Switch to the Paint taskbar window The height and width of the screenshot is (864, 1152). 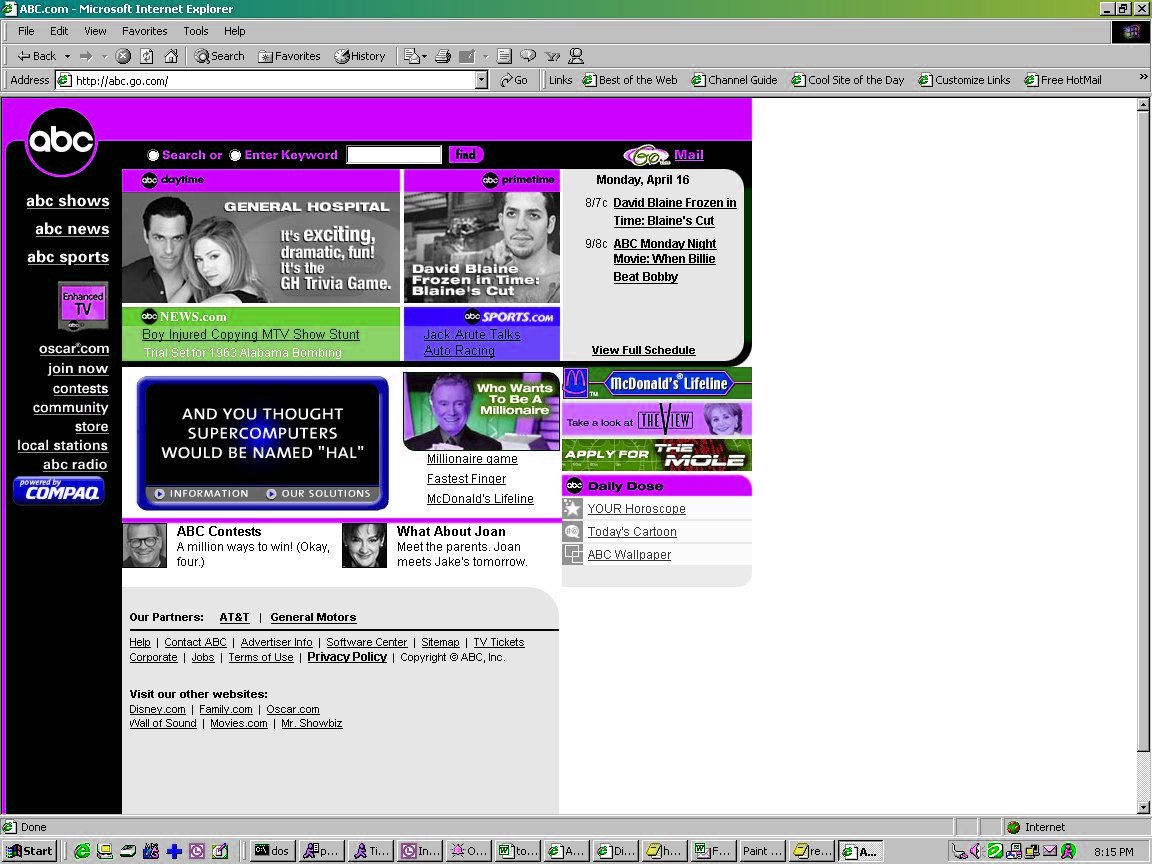[x=762, y=851]
